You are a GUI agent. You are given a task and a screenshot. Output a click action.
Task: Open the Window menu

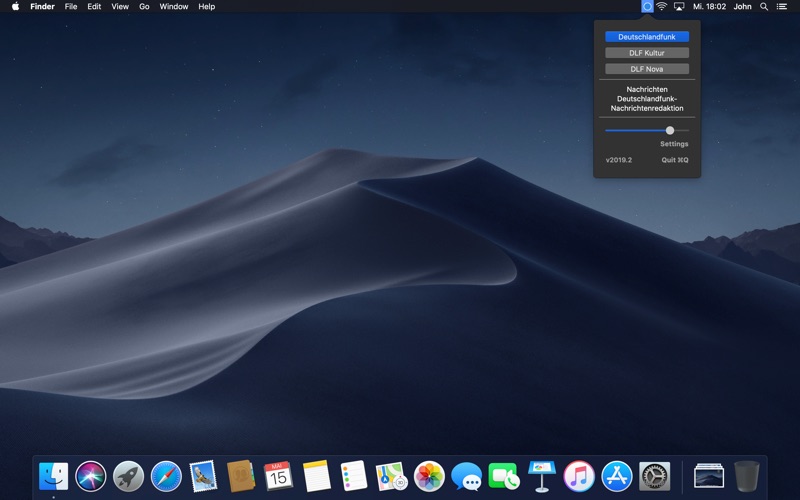point(173,6)
